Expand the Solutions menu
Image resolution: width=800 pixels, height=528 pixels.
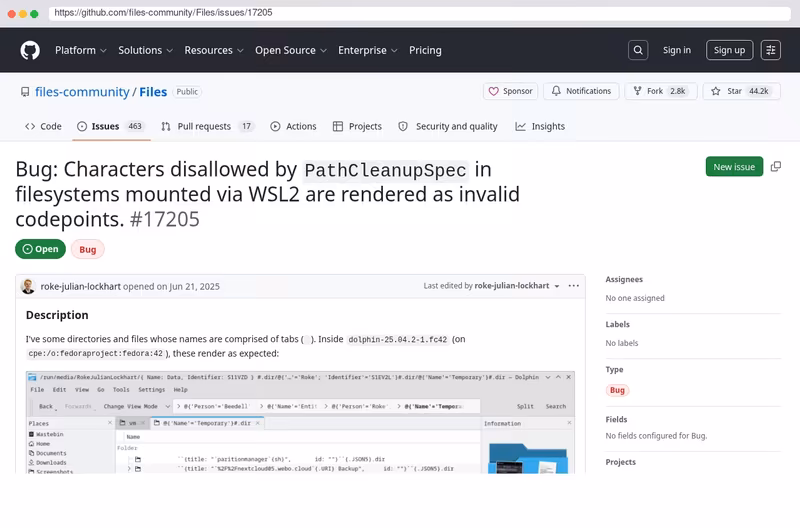click(x=145, y=51)
